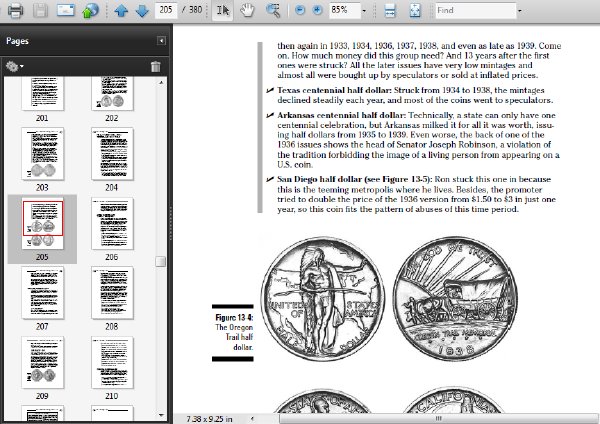Select the page 204 thumbnail
This screenshot has height=424, width=600.
point(112,154)
